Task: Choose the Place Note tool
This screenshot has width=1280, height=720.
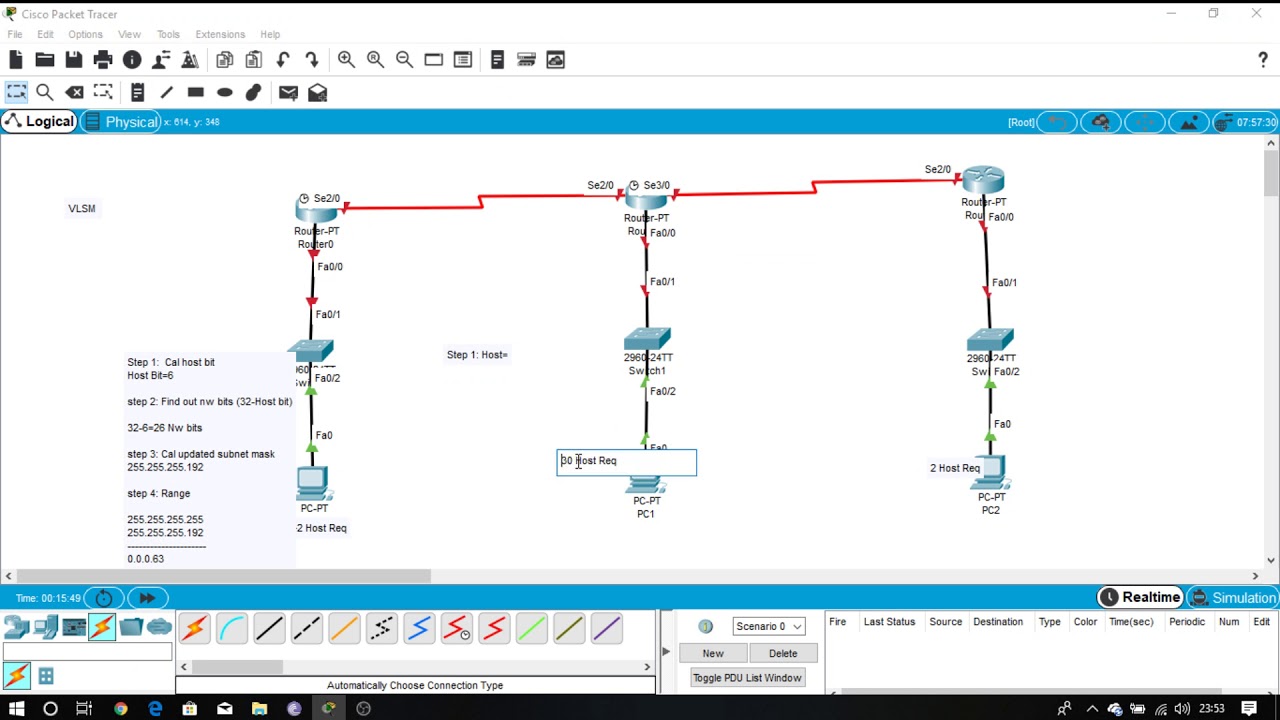Action: [138, 92]
